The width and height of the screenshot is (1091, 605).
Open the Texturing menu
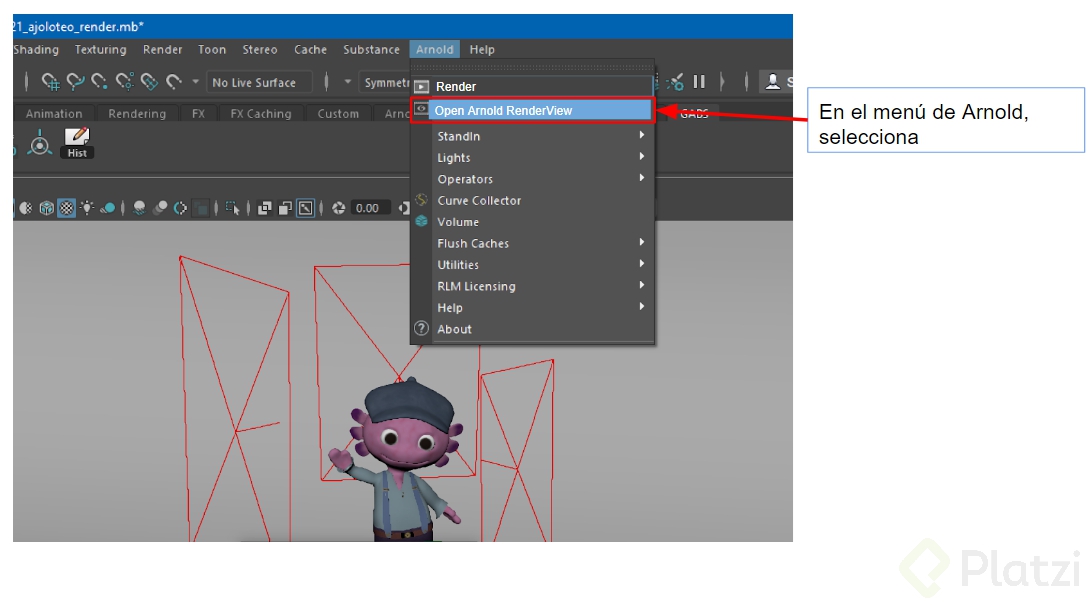coord(101,49)
